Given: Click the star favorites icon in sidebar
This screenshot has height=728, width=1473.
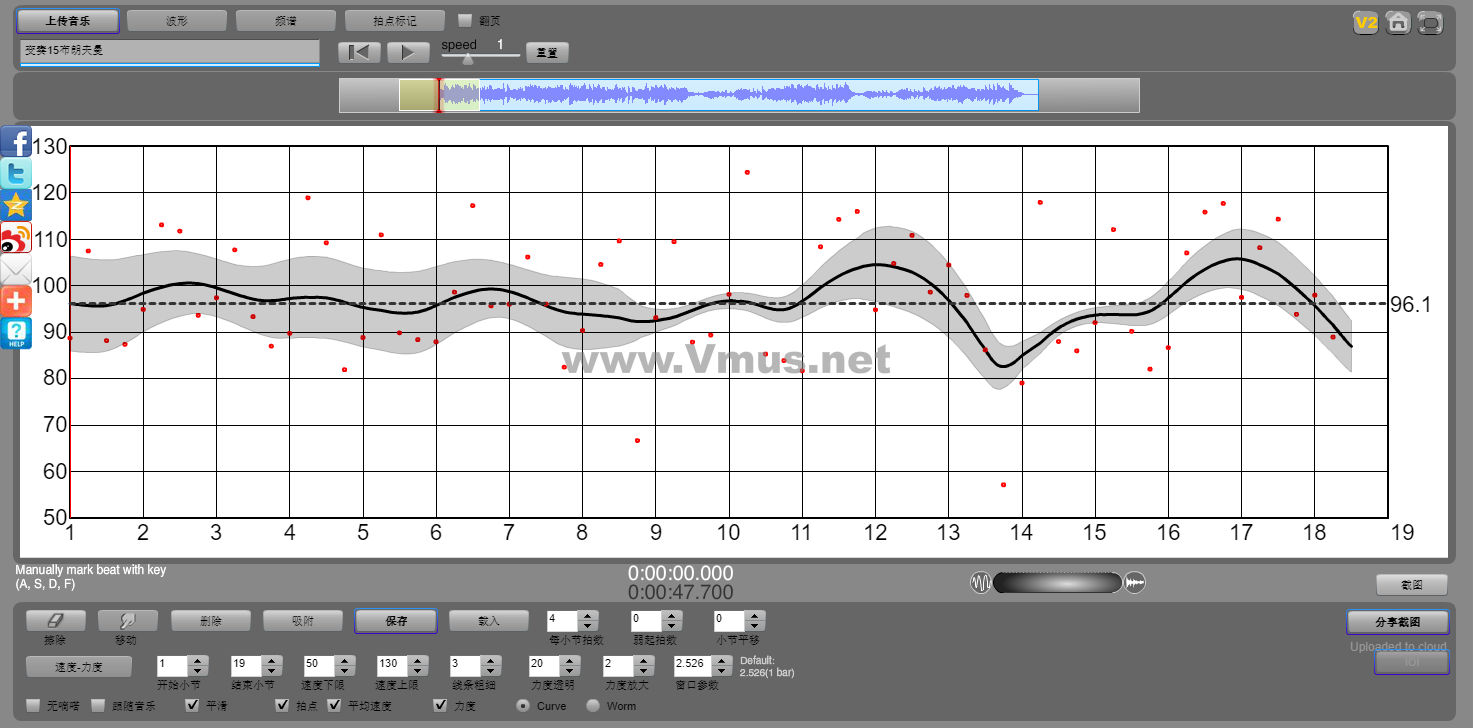Looking at the screenshot, I should coord(16,206).
